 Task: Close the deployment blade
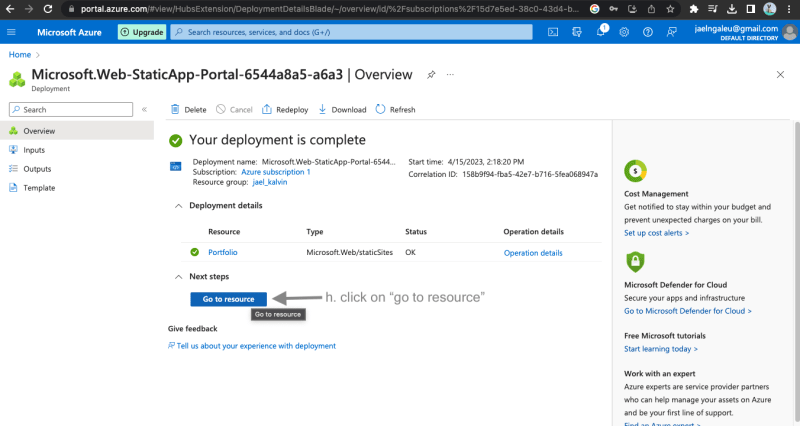[x=780, y=74]
